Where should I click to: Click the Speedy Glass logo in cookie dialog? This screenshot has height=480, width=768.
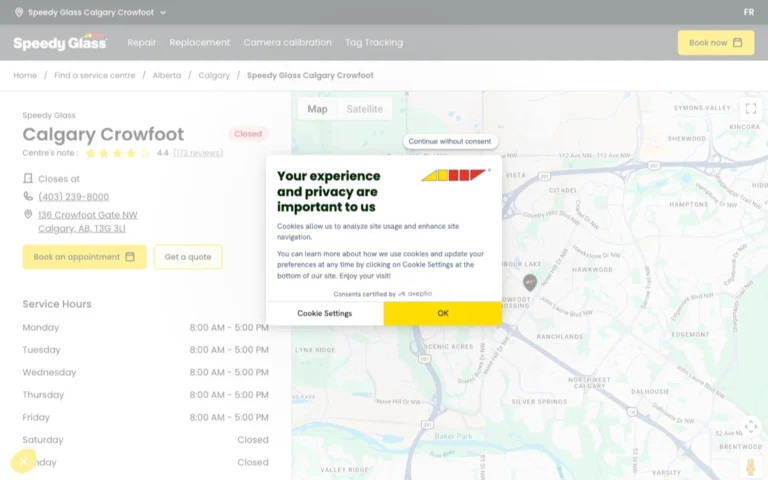tap(454, 175)
